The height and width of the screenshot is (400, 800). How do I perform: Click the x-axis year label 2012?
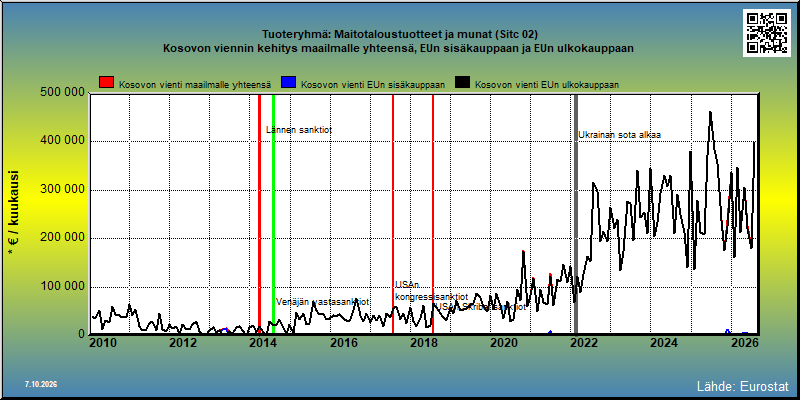click(183, 342)
